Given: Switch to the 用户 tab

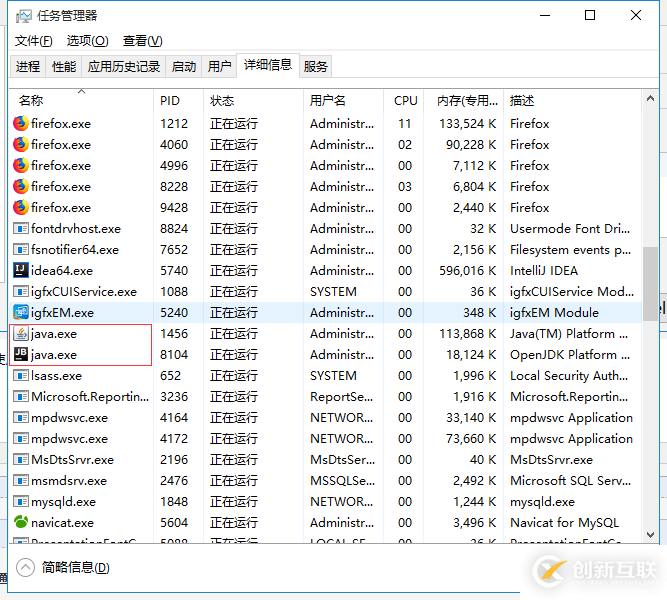Looking at the screenshot, I should click(x=219, y=66).
